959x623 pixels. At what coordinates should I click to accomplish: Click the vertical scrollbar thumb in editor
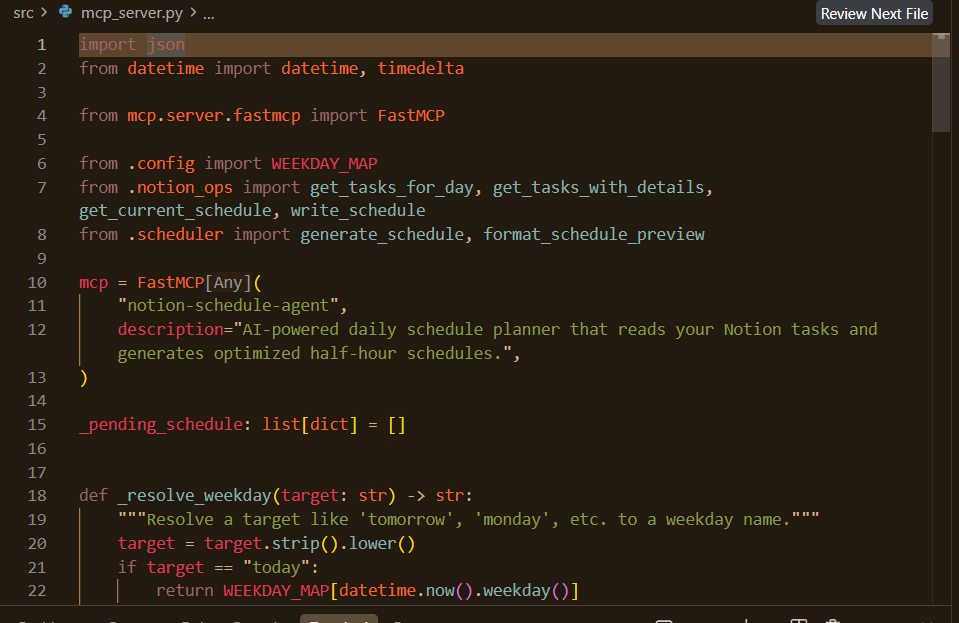tap(941, 83)
